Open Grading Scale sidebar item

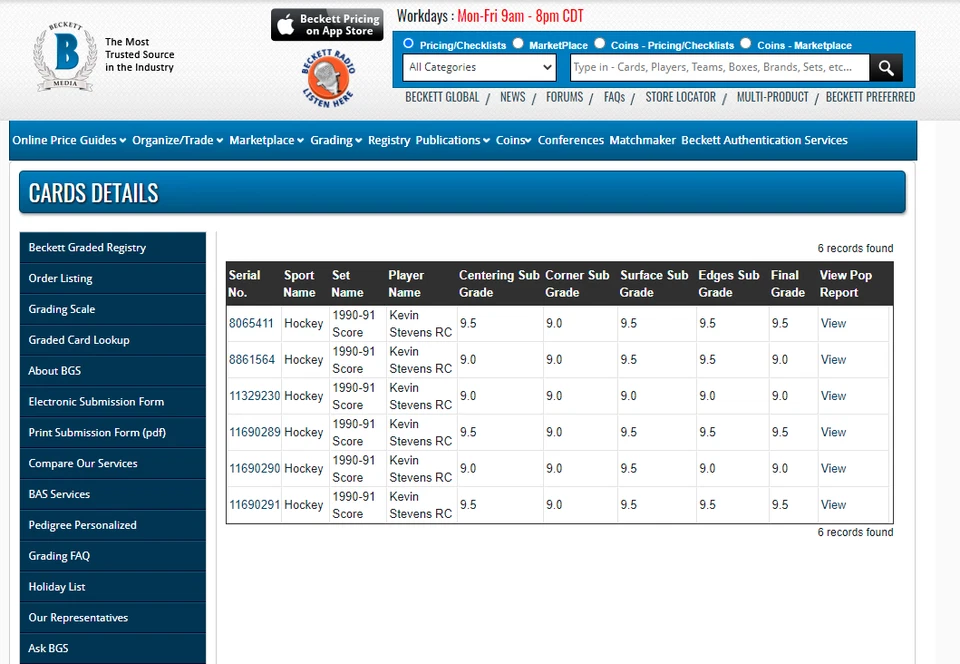pos(113,309)
